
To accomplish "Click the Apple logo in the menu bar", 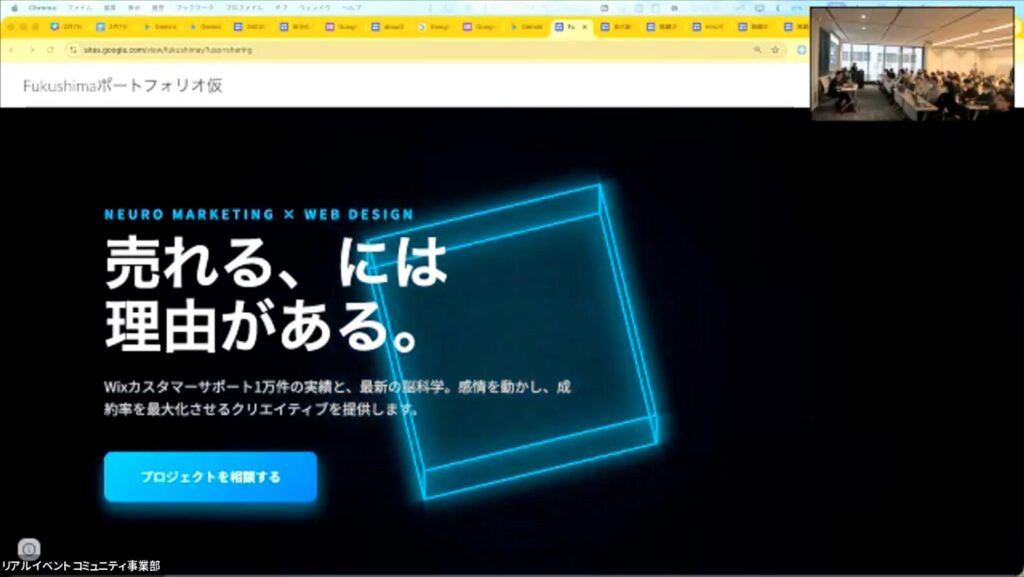I will click(x=15, y=8).
